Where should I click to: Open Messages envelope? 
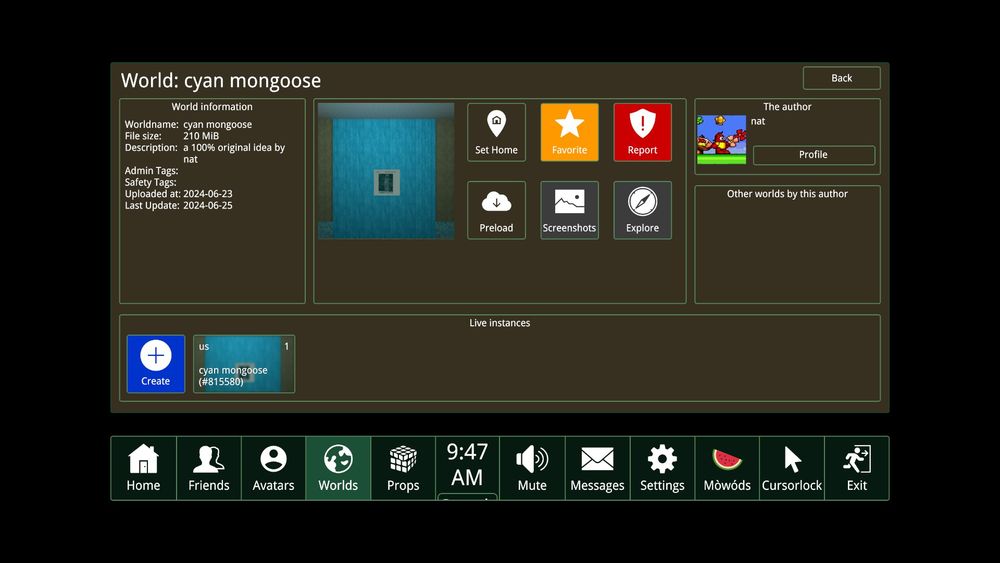click(x=597, y=468)
